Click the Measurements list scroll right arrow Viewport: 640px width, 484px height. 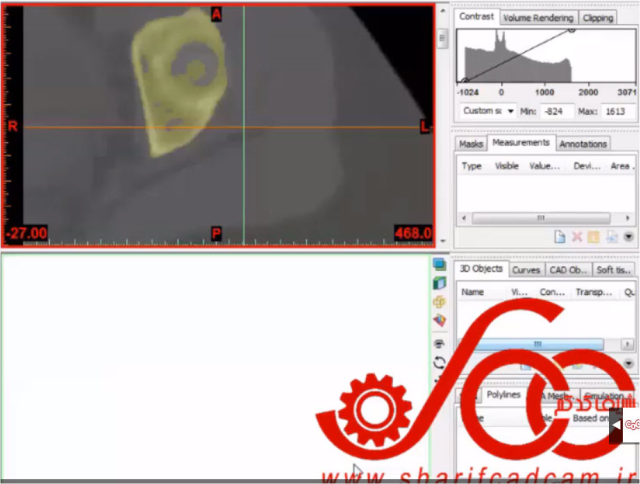coord(628,218)
